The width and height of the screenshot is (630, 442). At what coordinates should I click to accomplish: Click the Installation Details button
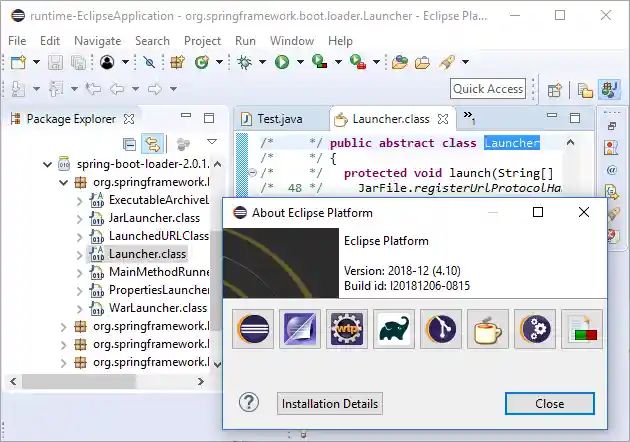330,404
